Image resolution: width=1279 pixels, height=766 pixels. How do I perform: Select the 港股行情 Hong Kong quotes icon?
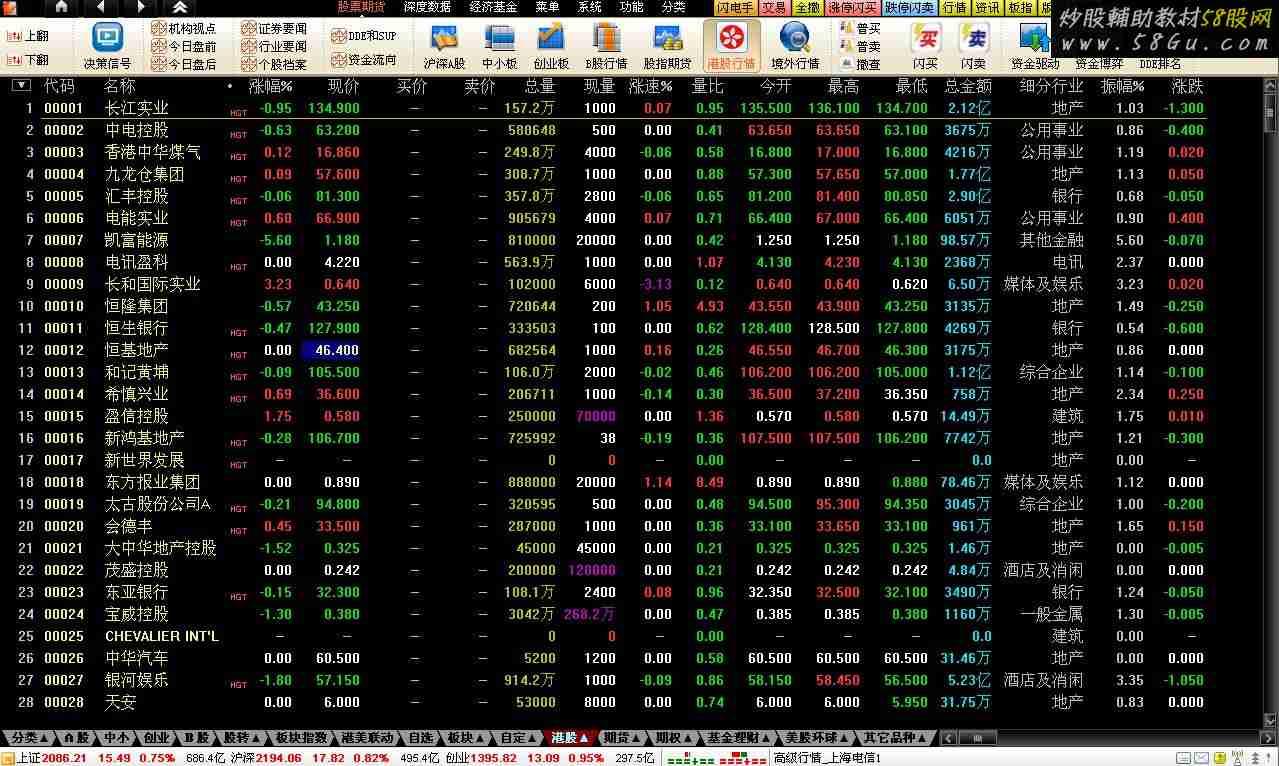731,46
